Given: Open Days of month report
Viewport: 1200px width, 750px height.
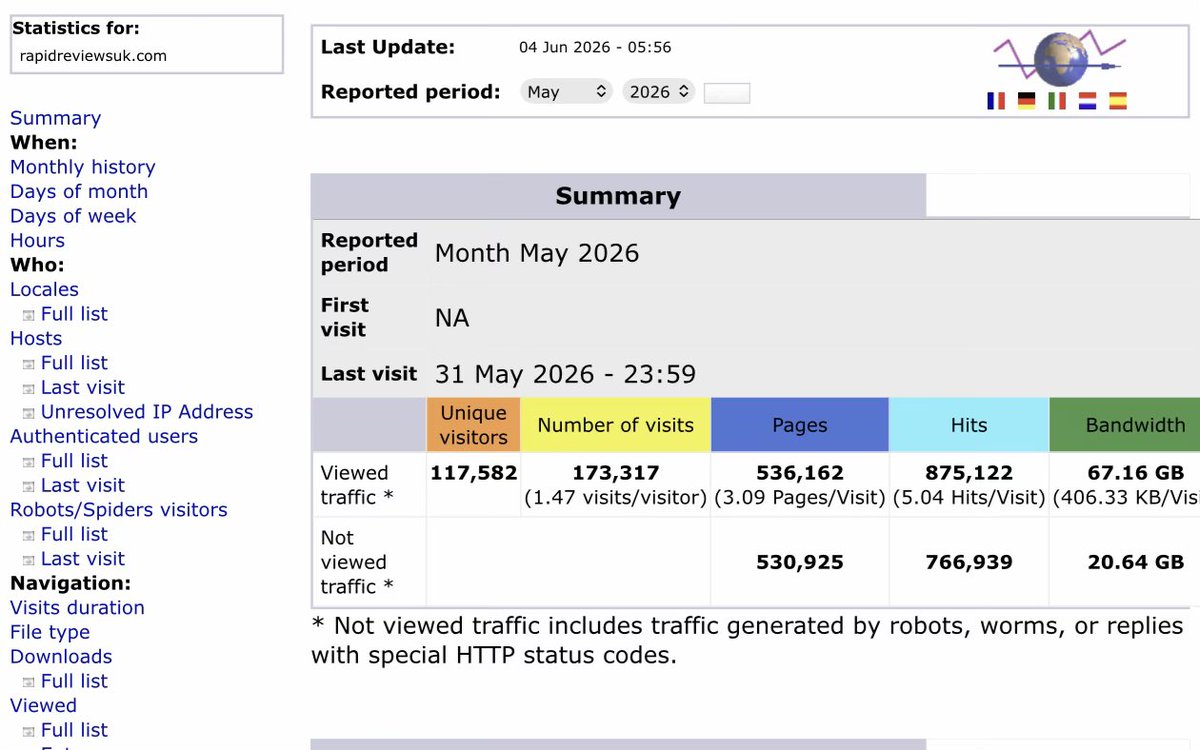Looking at the screenshot, I should pyautogui.click(x=79, y=191).
